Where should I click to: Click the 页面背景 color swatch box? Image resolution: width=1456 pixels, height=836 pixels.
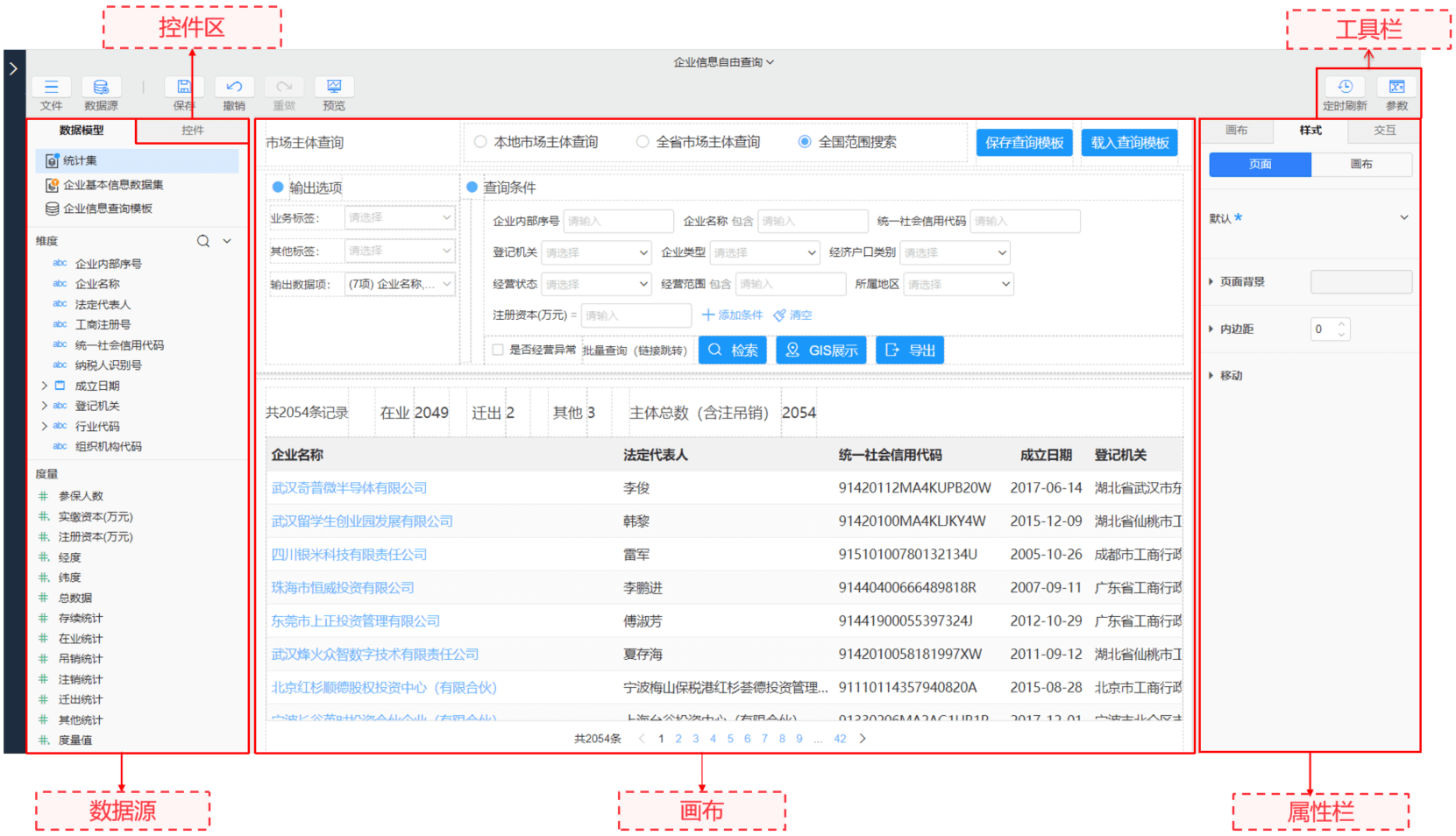click(x=1360, y=281)
